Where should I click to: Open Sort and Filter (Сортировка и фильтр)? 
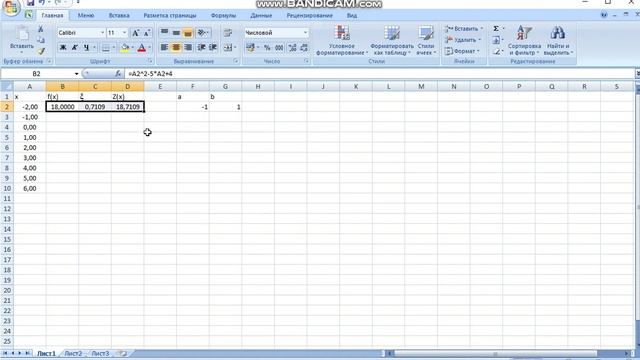(524, 40)
